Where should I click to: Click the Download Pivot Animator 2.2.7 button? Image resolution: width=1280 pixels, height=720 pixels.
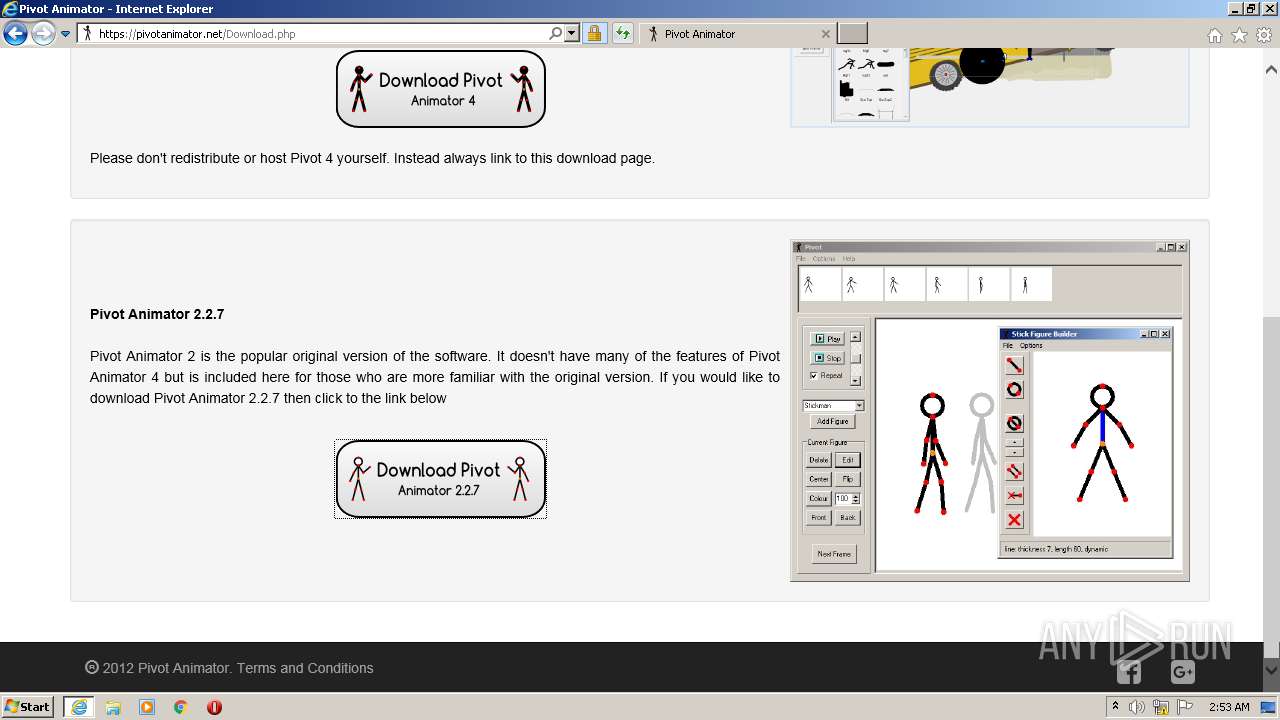tap(441, 479)
